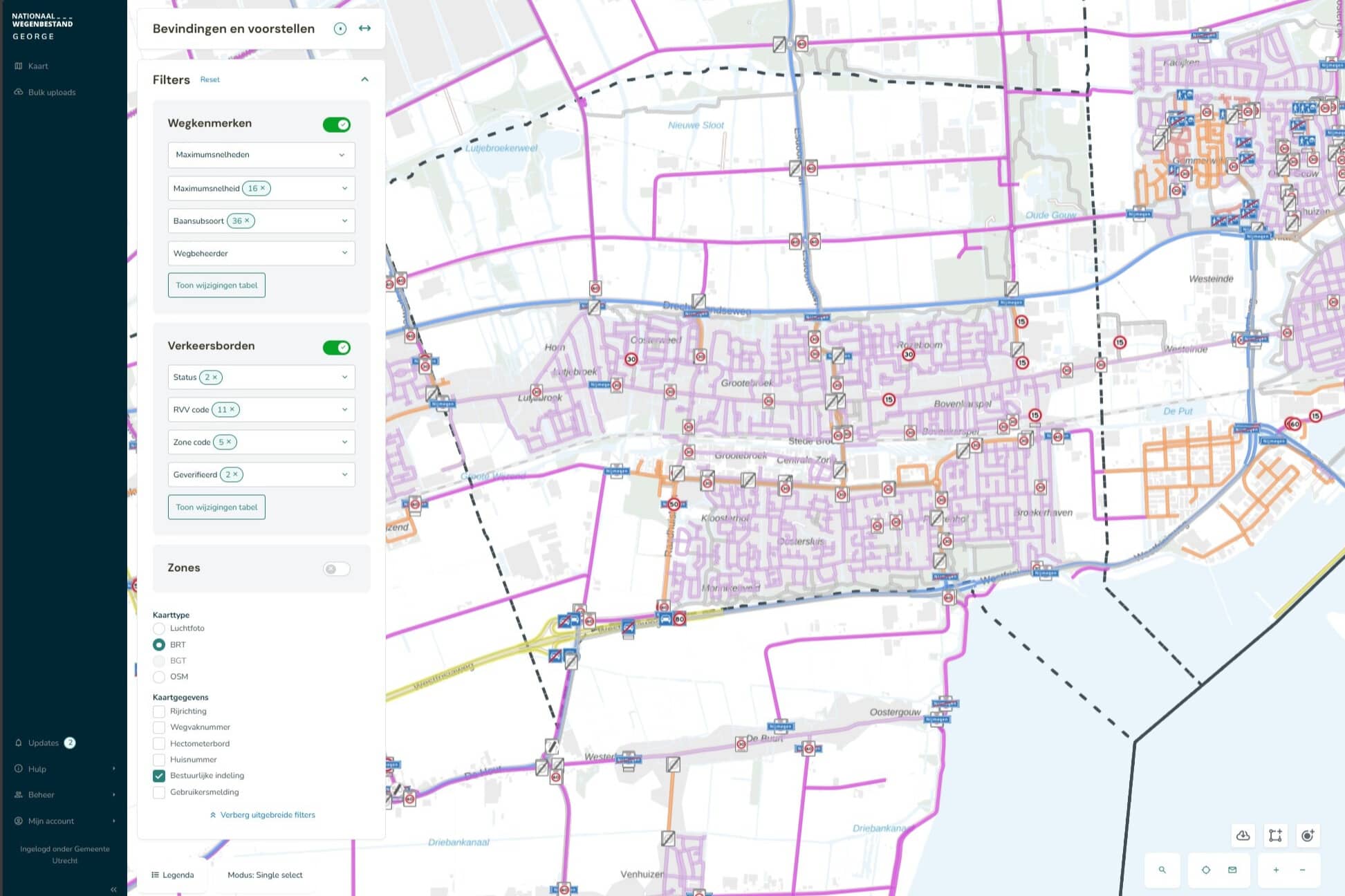
Task: Select the Luchtfoto map type
Action: pos(159,628)
